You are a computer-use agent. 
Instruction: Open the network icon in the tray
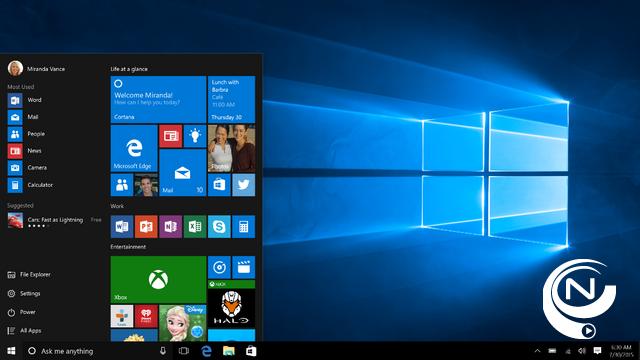pos(568,351)
